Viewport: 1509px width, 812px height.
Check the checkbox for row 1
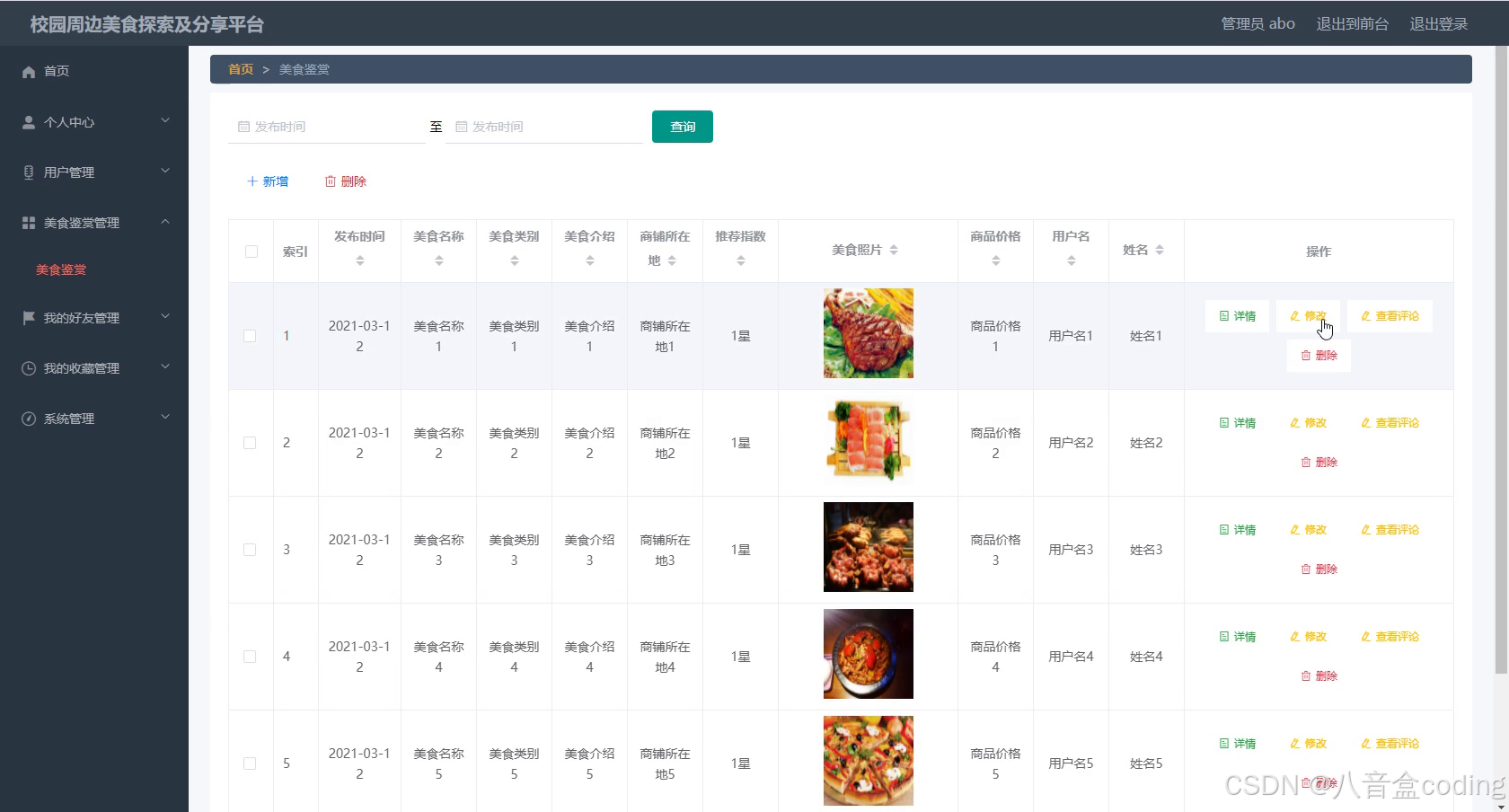coord(250,336)
